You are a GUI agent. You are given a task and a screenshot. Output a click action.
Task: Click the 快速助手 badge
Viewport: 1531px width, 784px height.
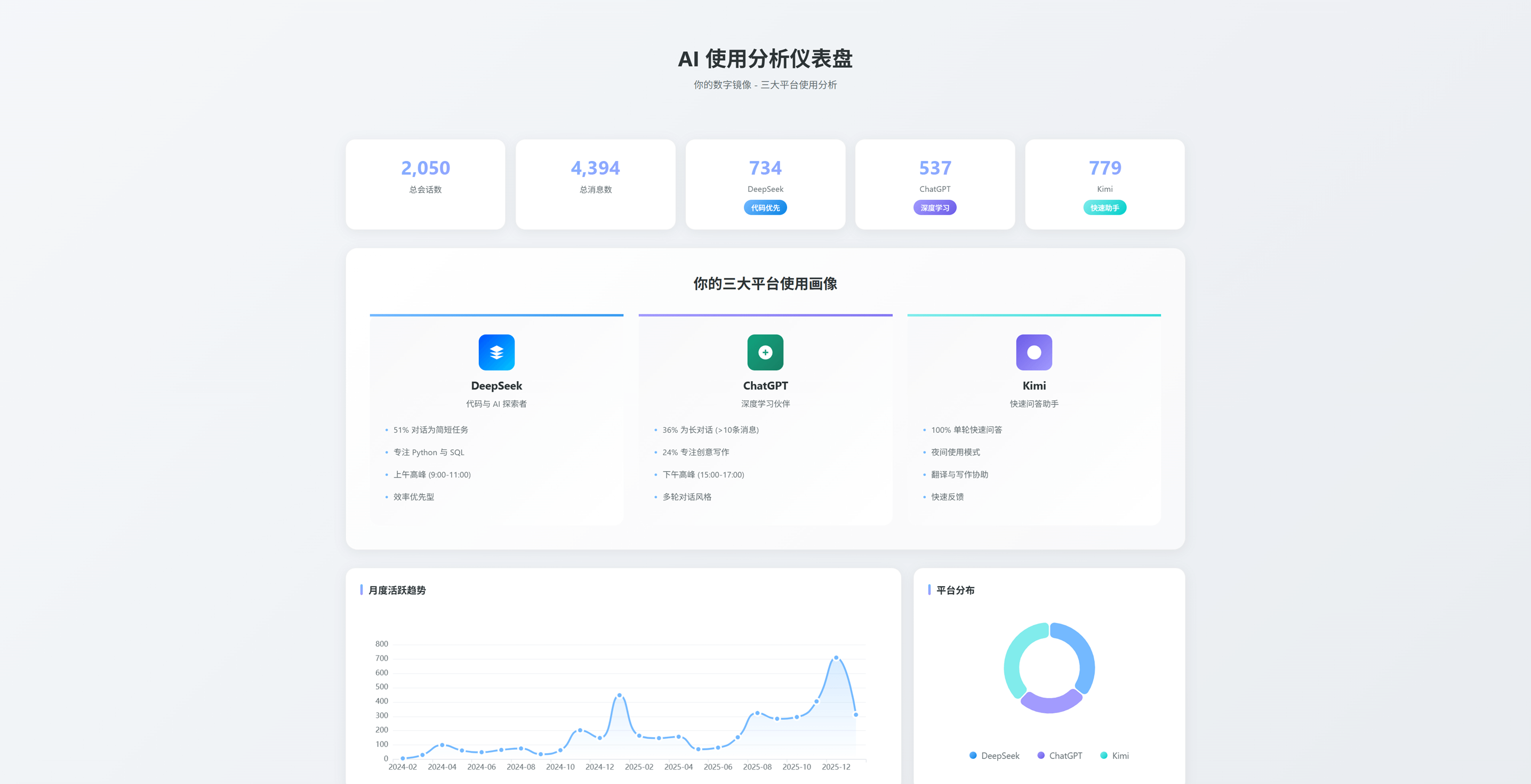pos(1104,208)
